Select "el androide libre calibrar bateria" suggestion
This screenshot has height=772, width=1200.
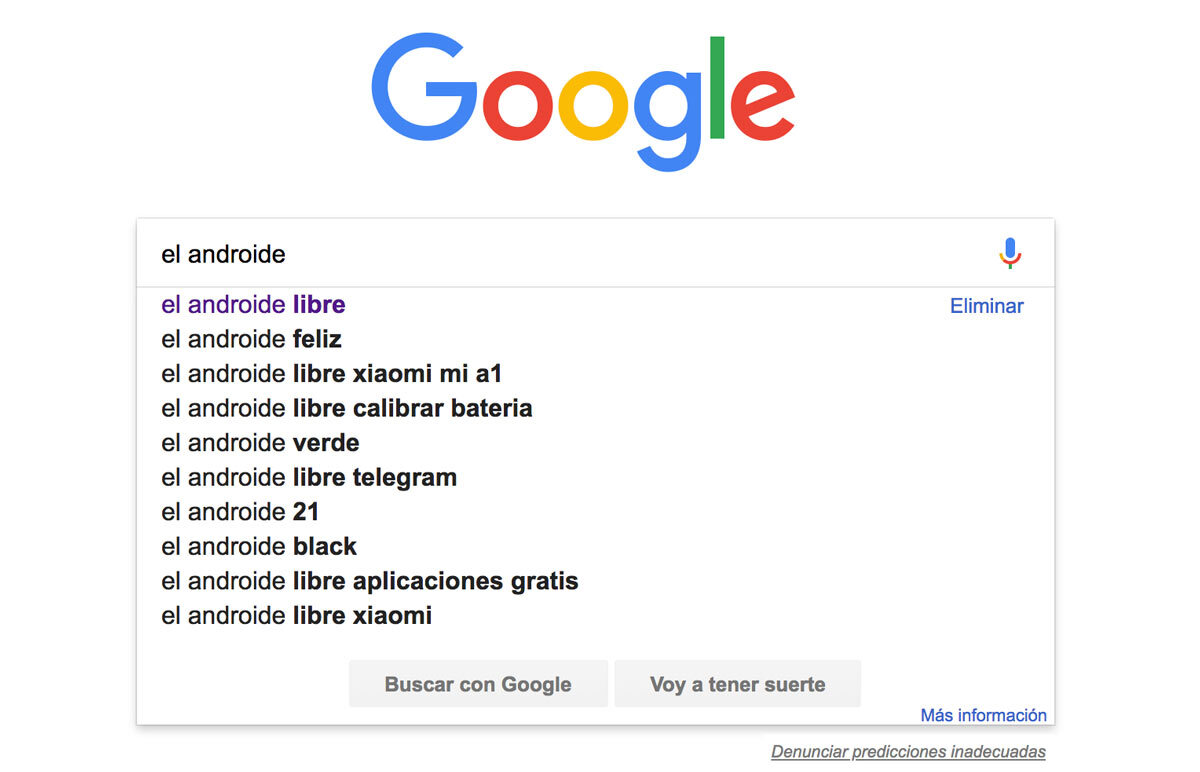click(346, 408)
